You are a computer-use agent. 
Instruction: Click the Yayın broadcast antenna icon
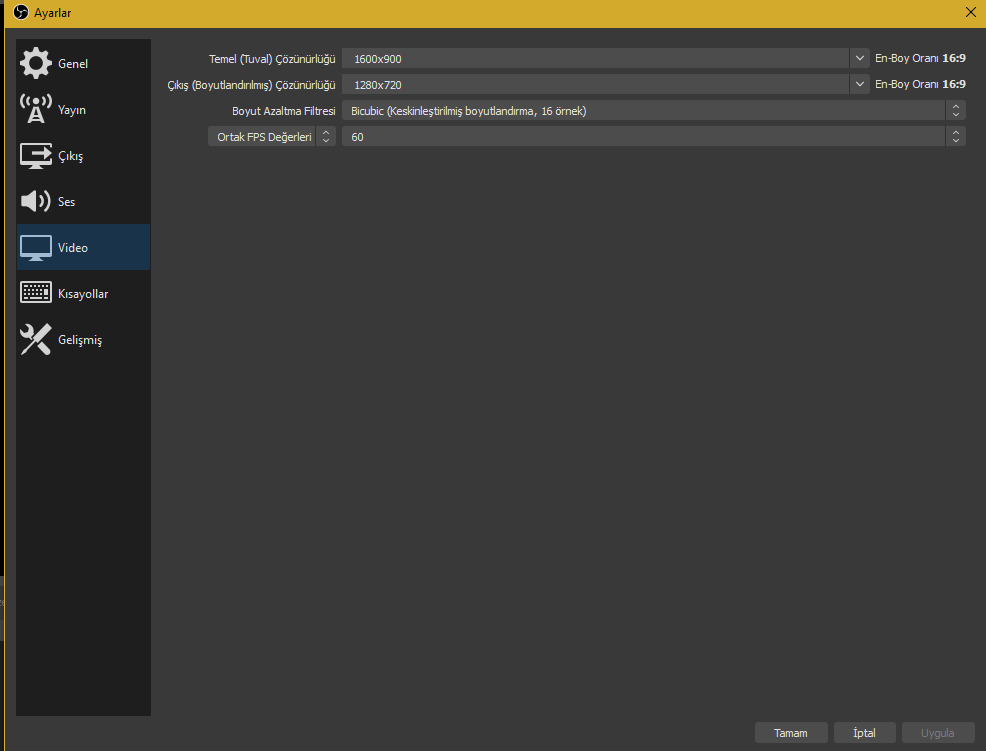pos(36,109)
